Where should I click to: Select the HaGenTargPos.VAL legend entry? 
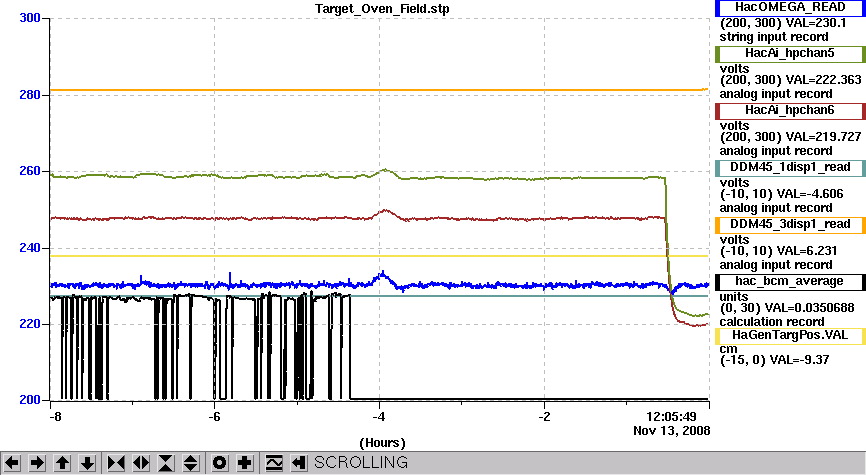click(x=790, y=336)
